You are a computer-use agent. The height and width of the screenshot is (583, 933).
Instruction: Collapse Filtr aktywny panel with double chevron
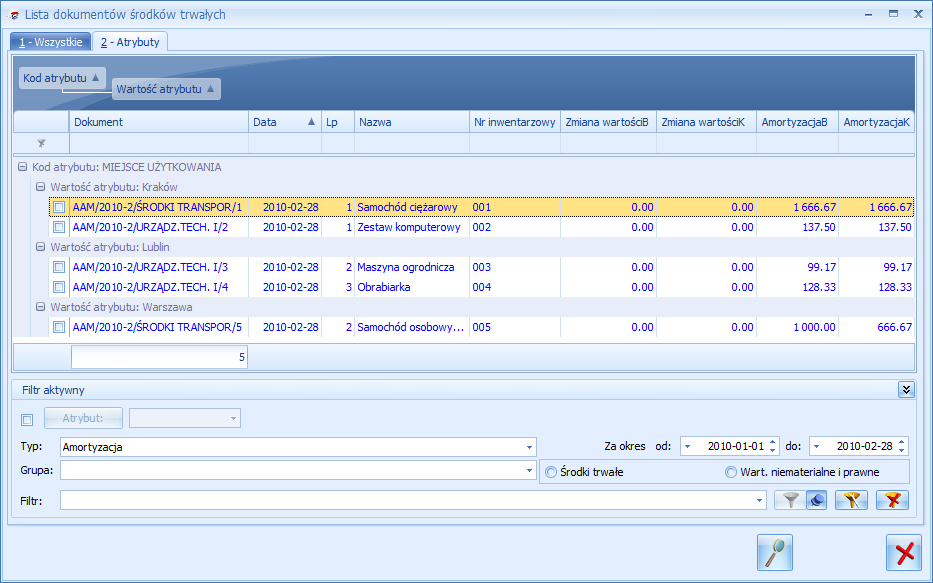pos(906,390)
